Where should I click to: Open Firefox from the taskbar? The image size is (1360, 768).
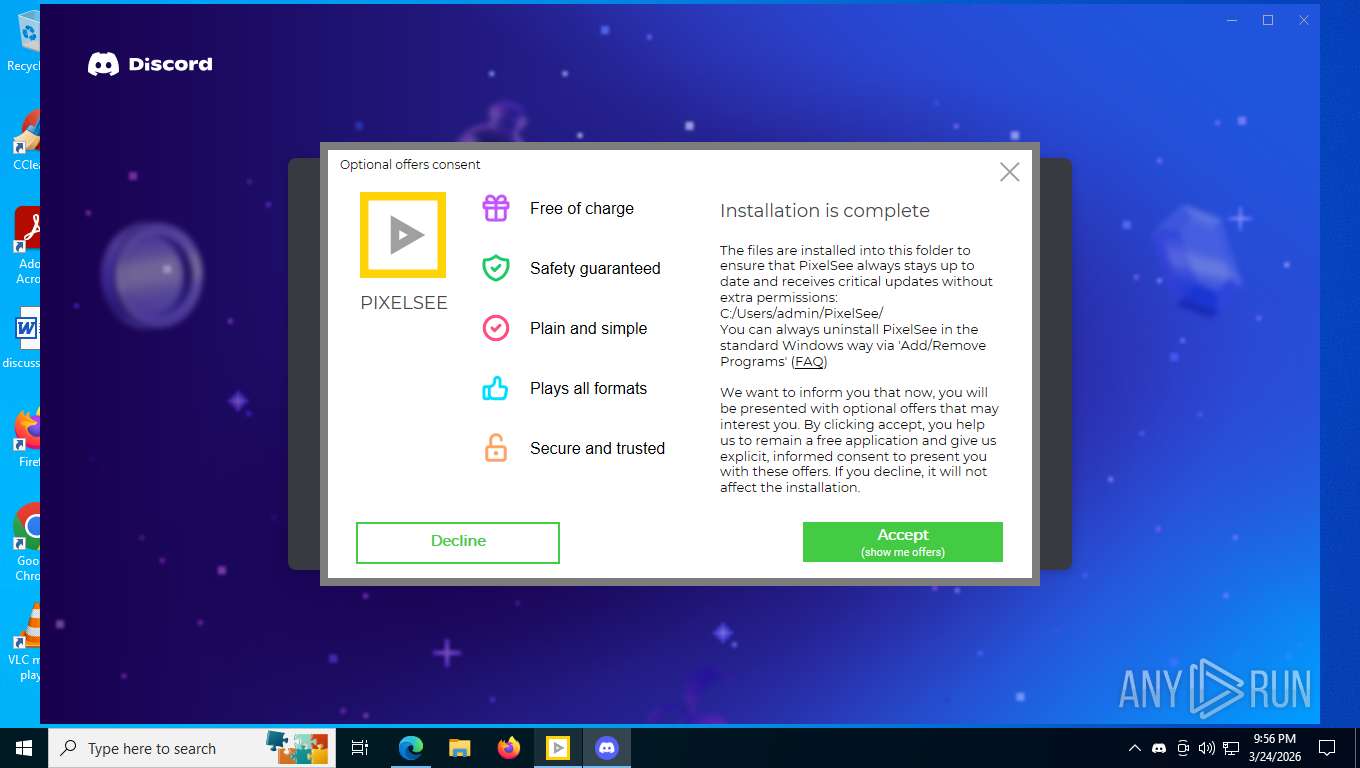(509, 748)
